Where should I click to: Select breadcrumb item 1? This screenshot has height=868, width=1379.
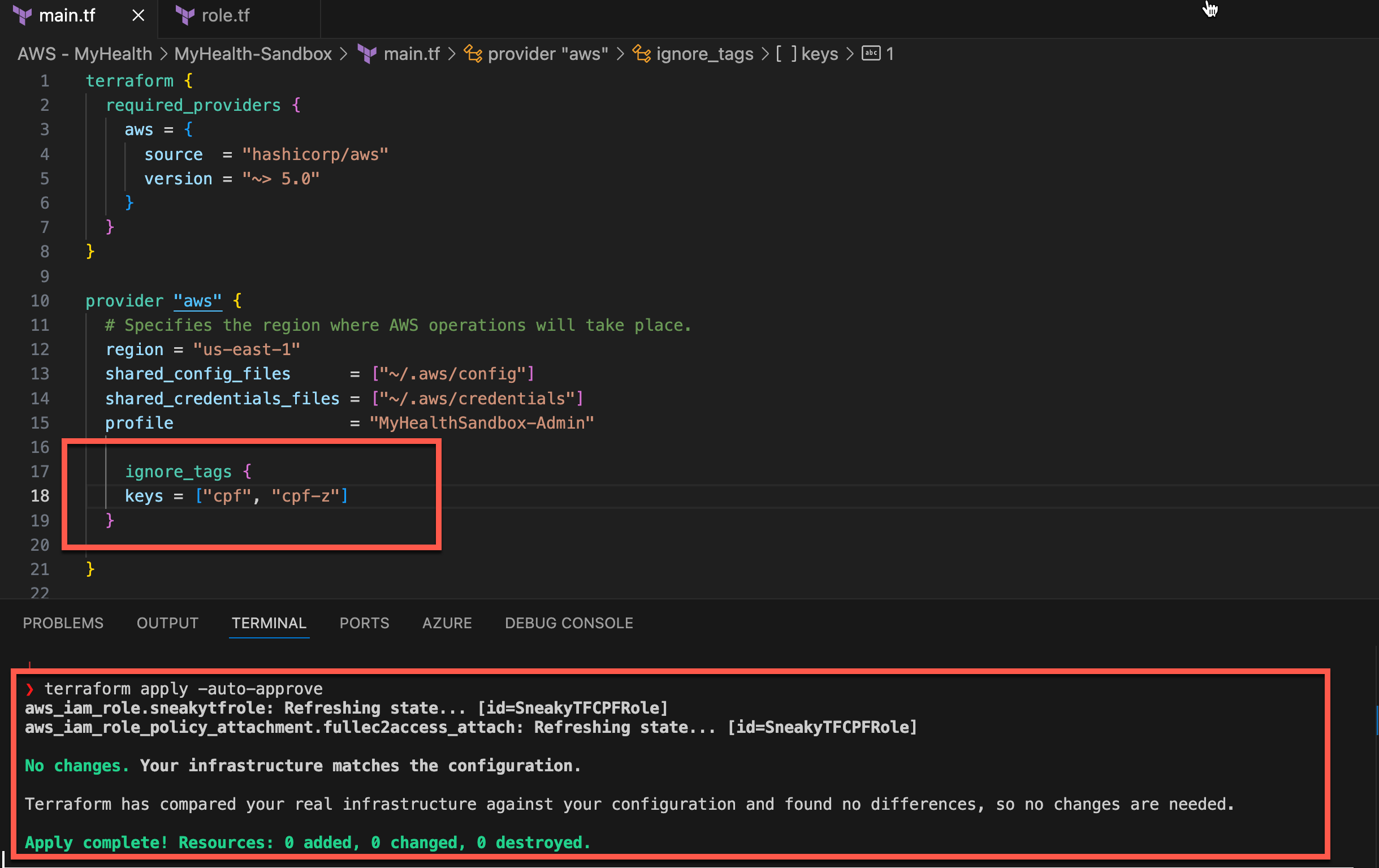(x=890, y=54)
